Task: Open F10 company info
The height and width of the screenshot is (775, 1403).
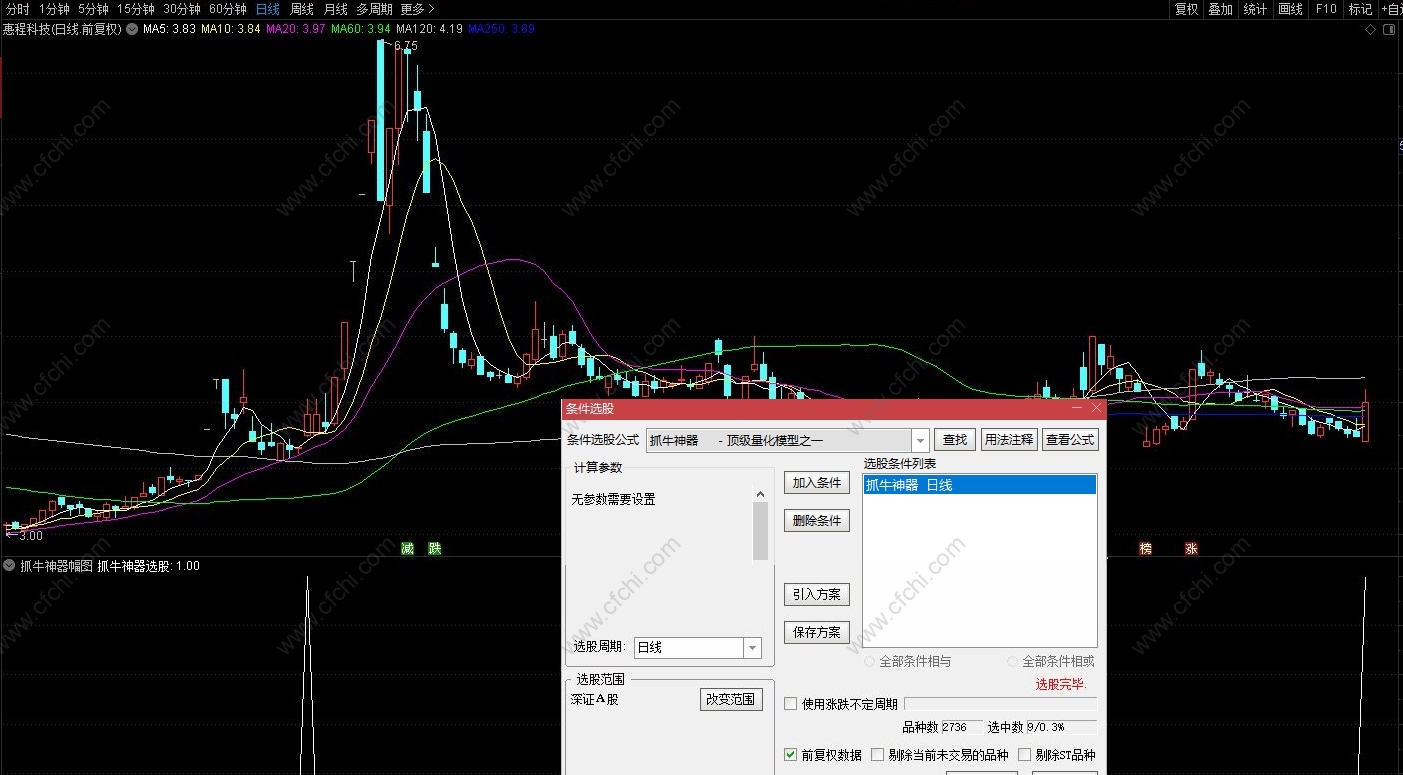Action: click(x=1326, y=9)
